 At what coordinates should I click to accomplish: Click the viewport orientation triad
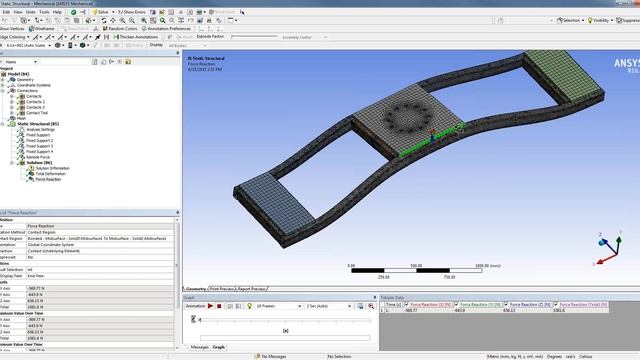[x=608, y=248]
